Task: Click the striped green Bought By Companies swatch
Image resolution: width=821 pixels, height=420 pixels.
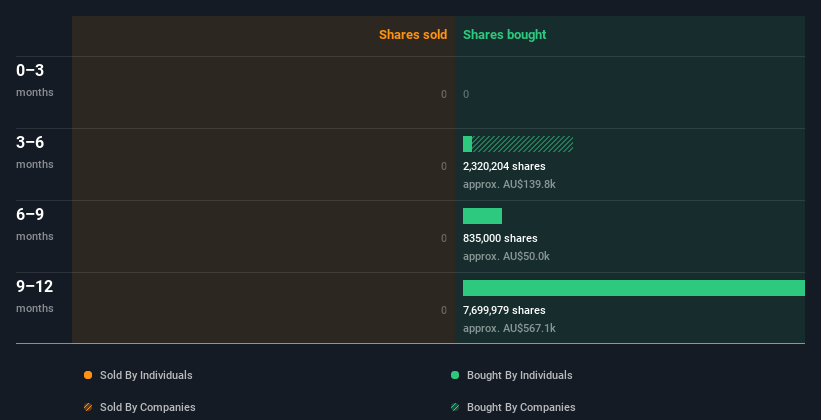Action: pos(454,407)
